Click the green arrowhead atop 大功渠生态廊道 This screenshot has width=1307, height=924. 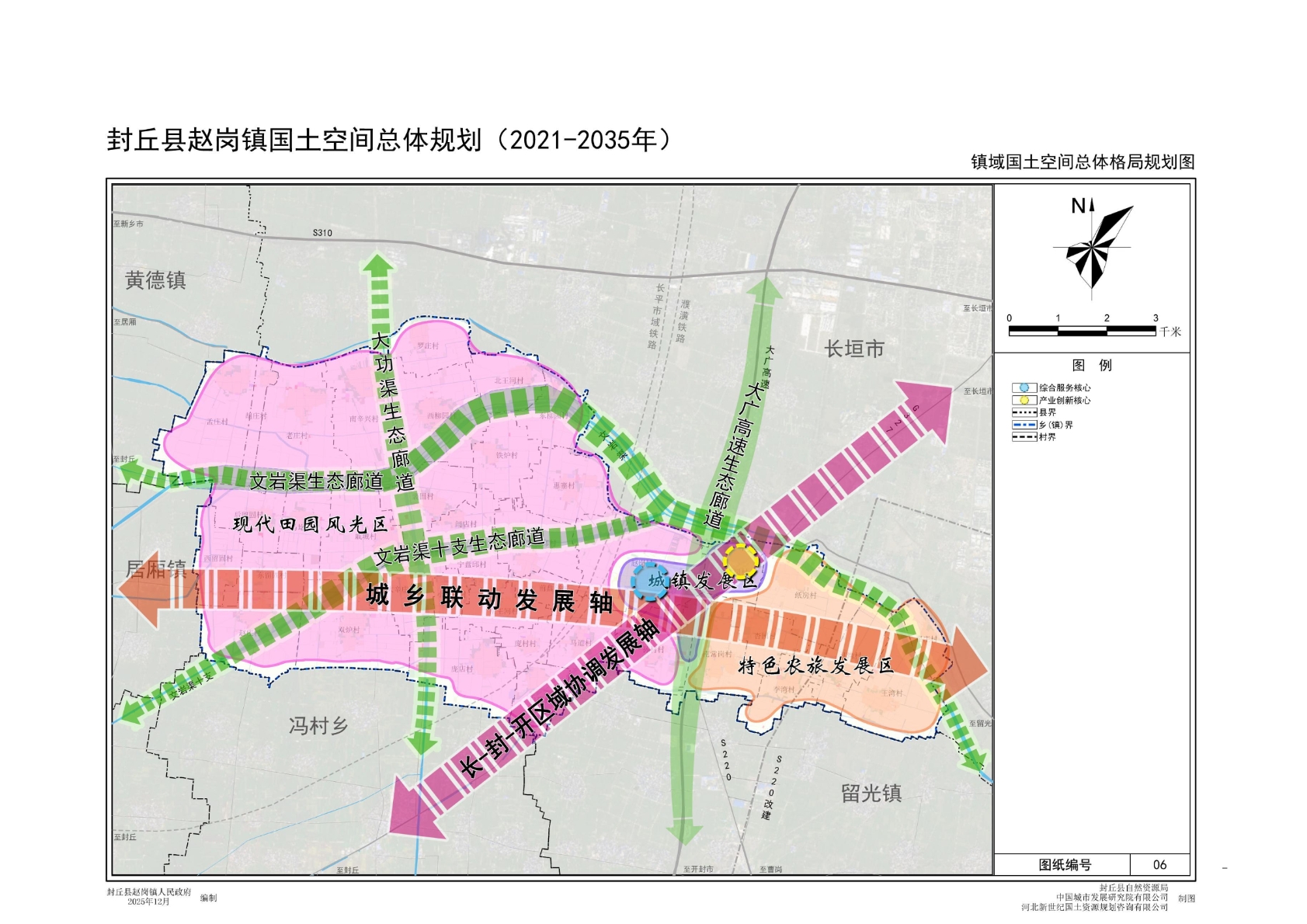click(378, 264)
